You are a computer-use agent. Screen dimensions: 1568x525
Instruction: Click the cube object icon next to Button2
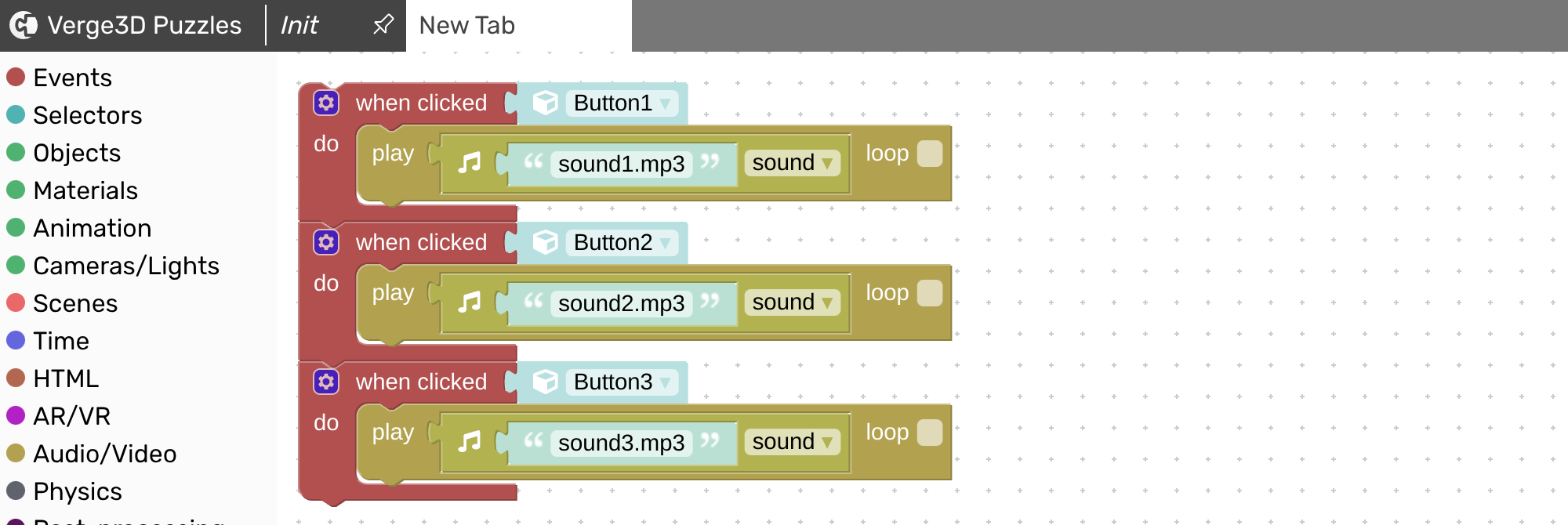click(x=545, y=242)
